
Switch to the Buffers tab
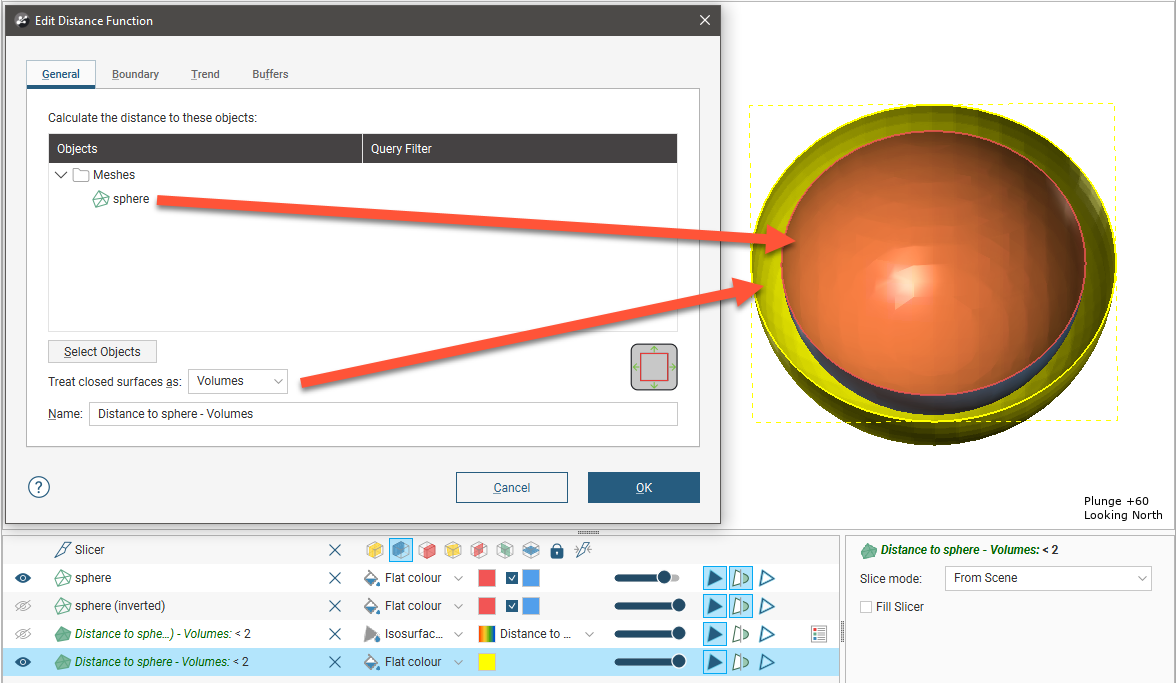270,74
